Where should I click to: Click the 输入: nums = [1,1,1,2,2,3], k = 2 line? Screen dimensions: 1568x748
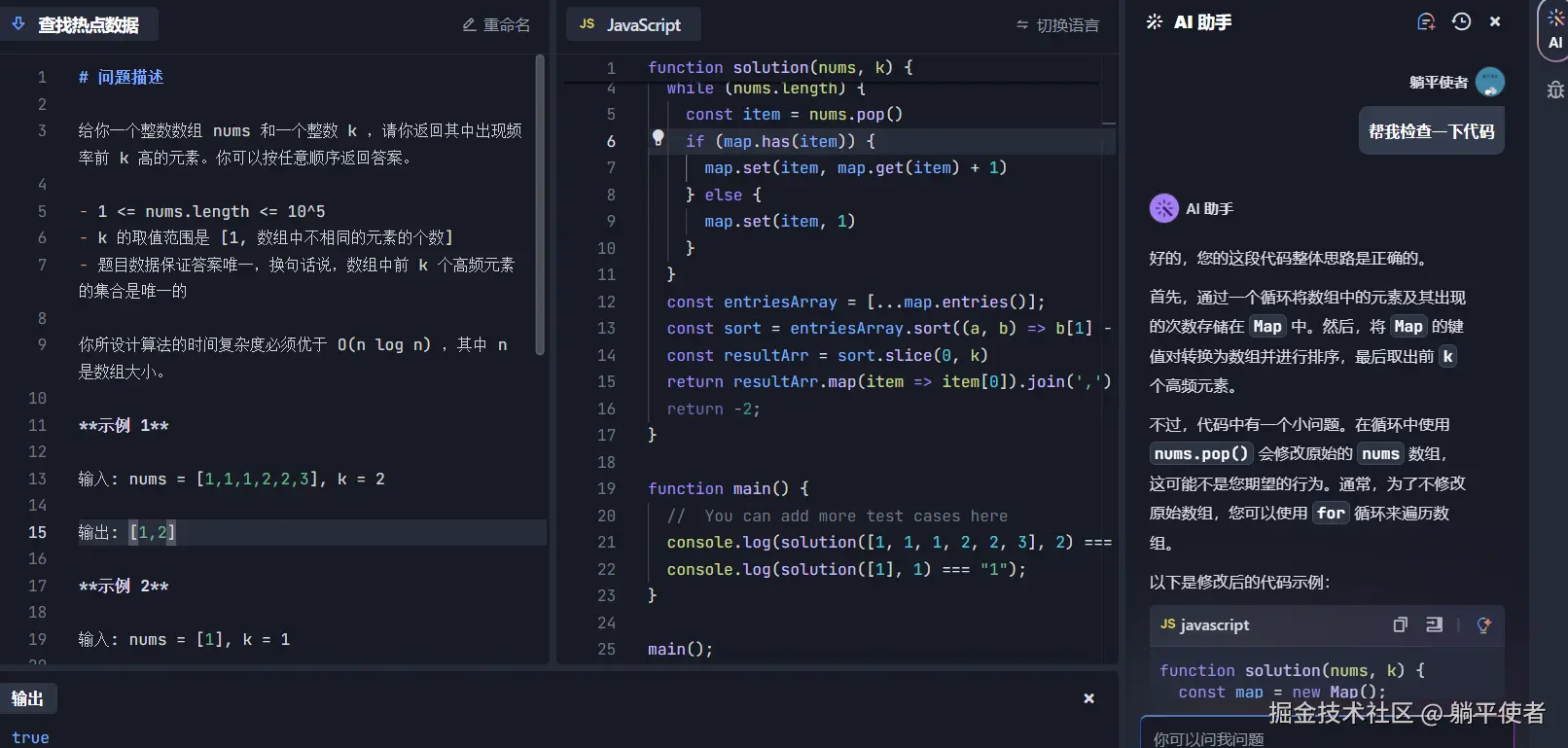pyautogui.click(x=232, y=479)
